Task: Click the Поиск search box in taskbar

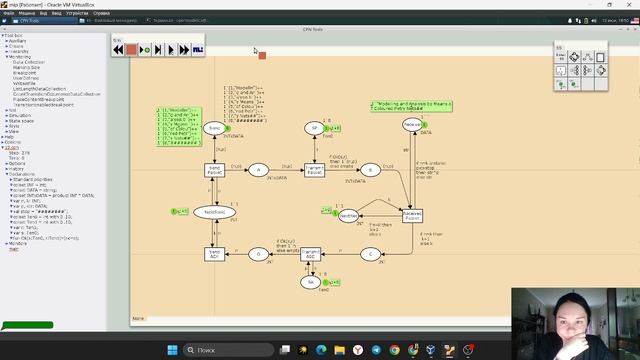Action: coord(228,350)
